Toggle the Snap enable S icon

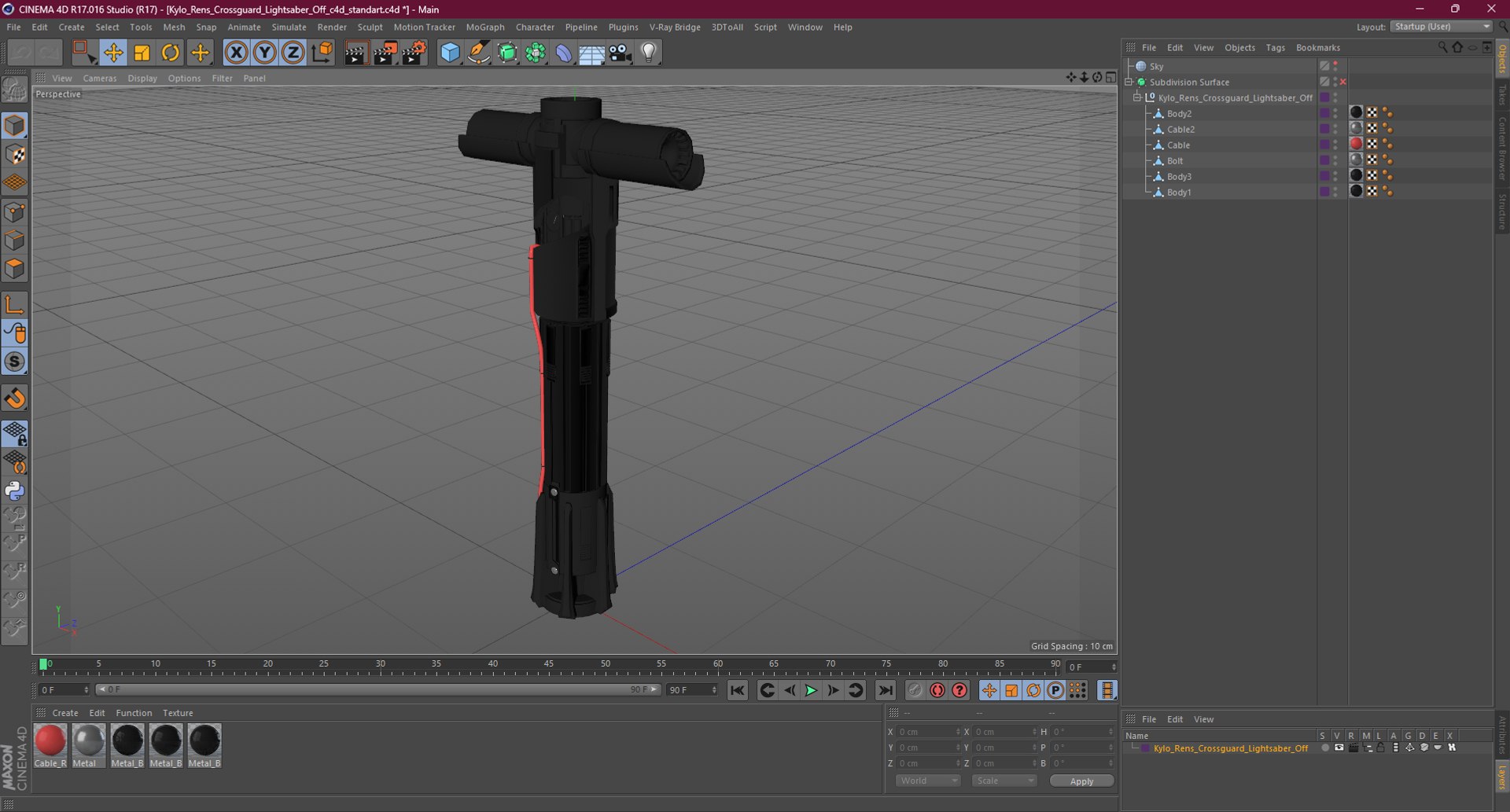[x=15, y=362]
